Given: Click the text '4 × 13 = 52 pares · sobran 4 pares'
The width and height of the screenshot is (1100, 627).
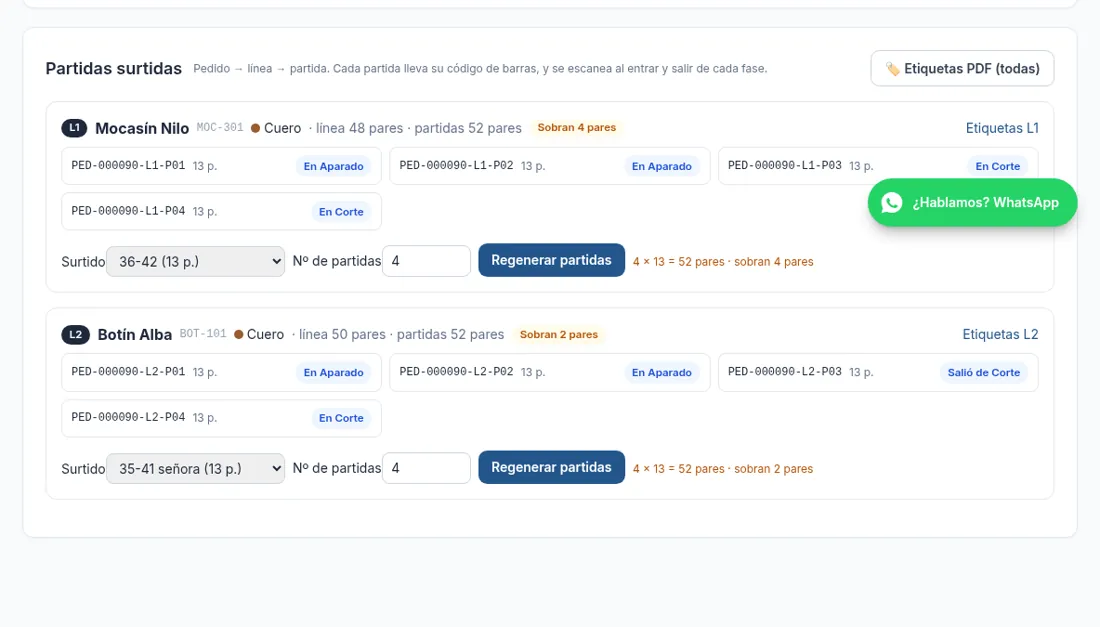Looking at the screenshot, I should pos(723,262).
